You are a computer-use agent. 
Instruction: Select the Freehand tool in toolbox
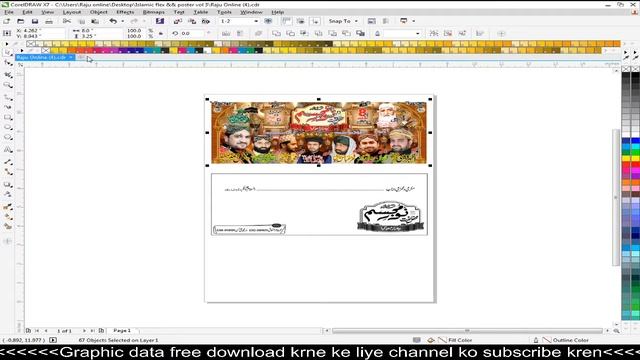8,97
